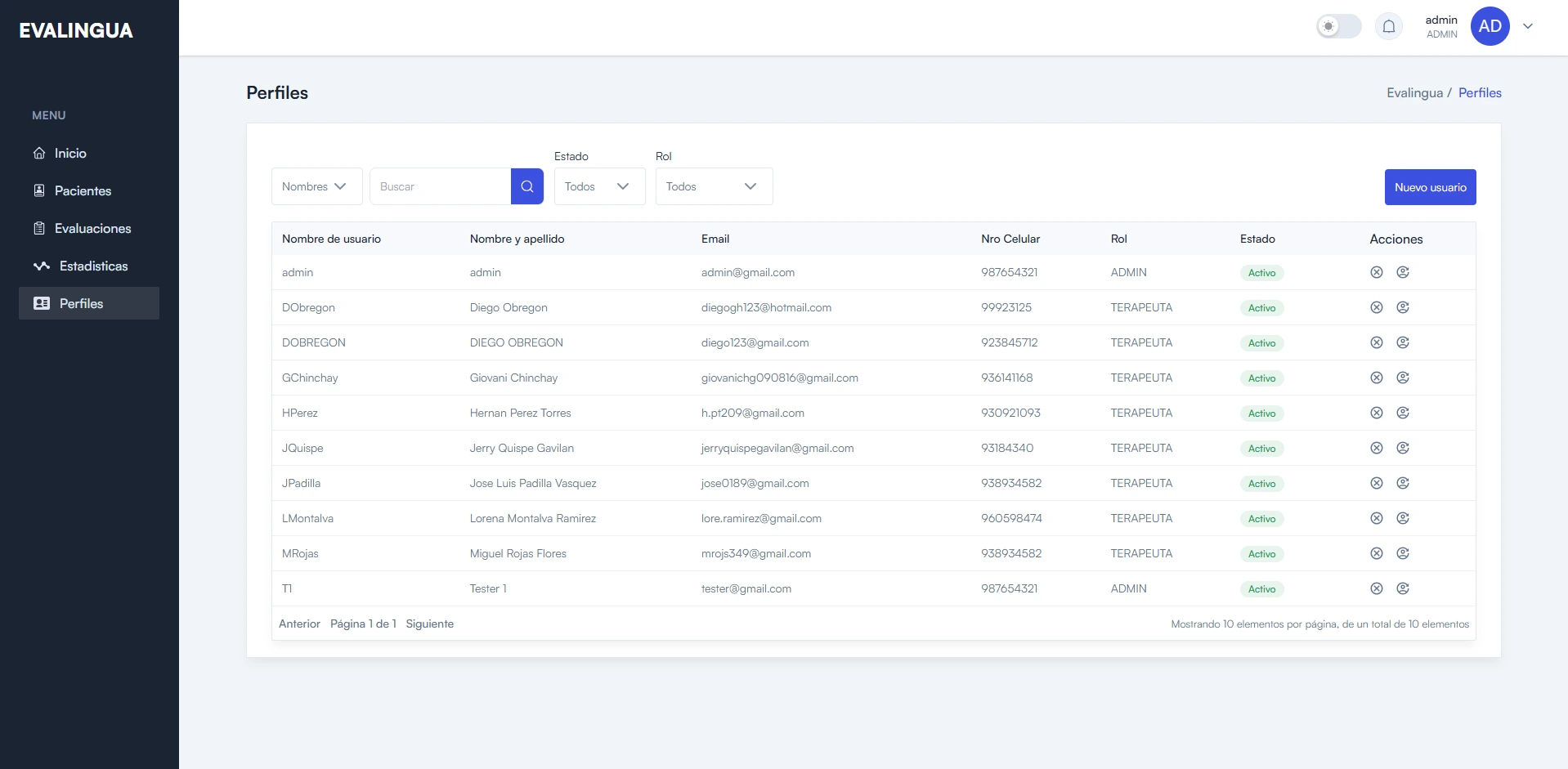Click the email tester@gmail.com
The width and height of the screenshot is (1568, 769).
(x=746, y=588)
